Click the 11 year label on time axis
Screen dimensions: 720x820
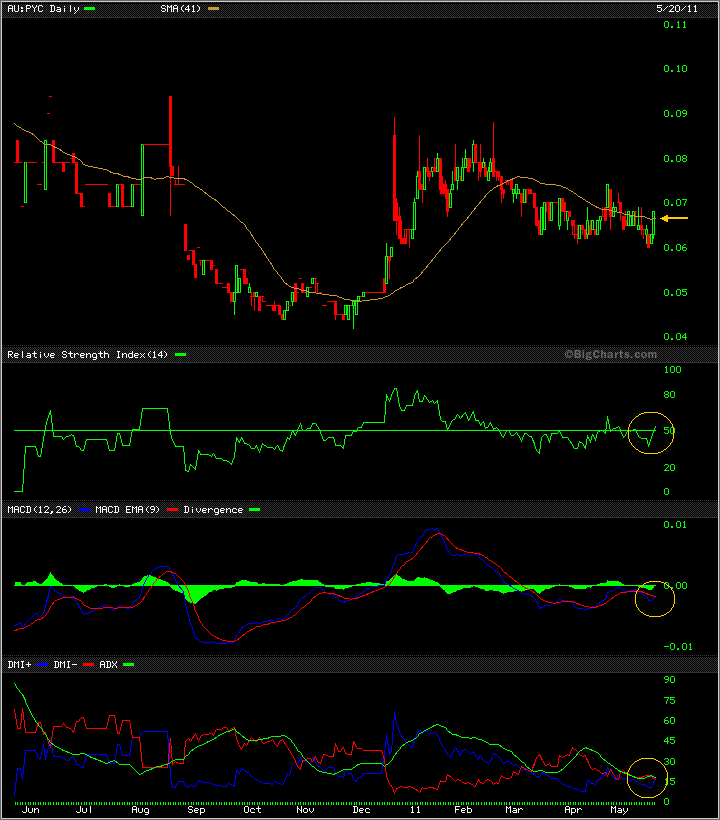(415, 810)
